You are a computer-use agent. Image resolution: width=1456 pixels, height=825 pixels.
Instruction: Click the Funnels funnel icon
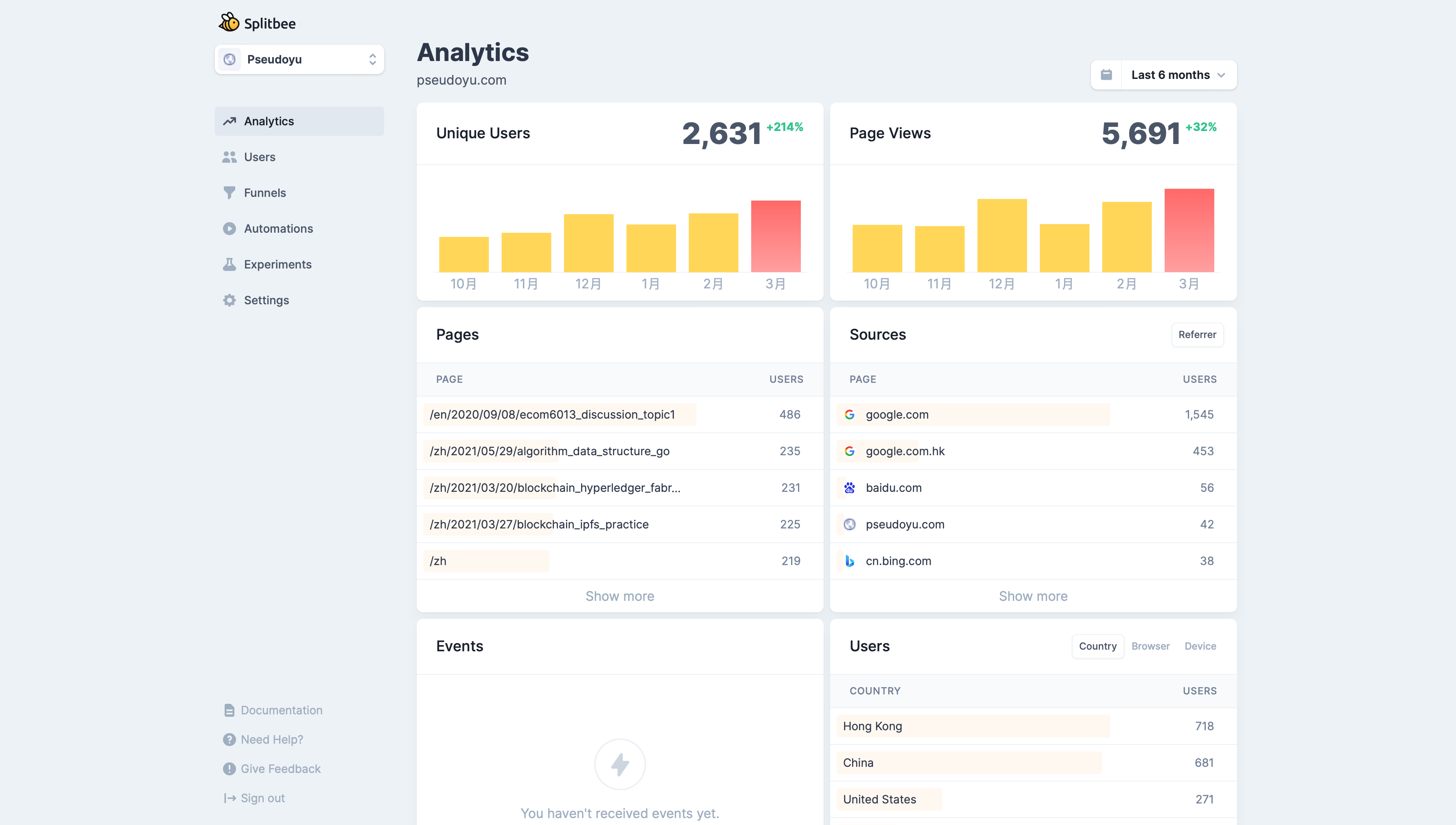(x=229, y=193)
